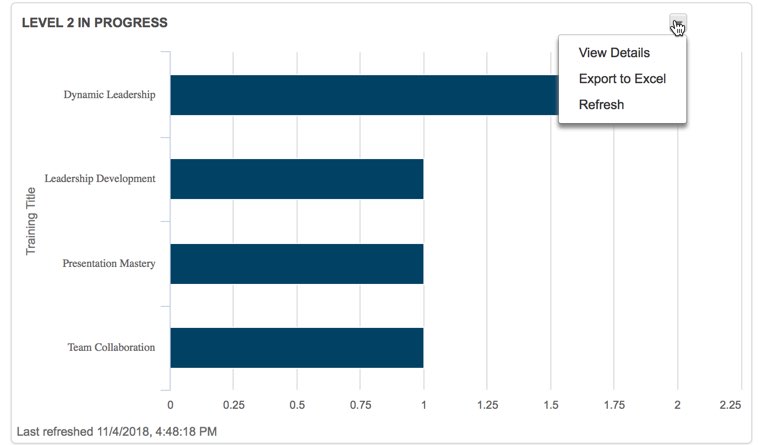
Task: Click the 0.5 x-axis tick label
Action: click(x=297, y=405)
